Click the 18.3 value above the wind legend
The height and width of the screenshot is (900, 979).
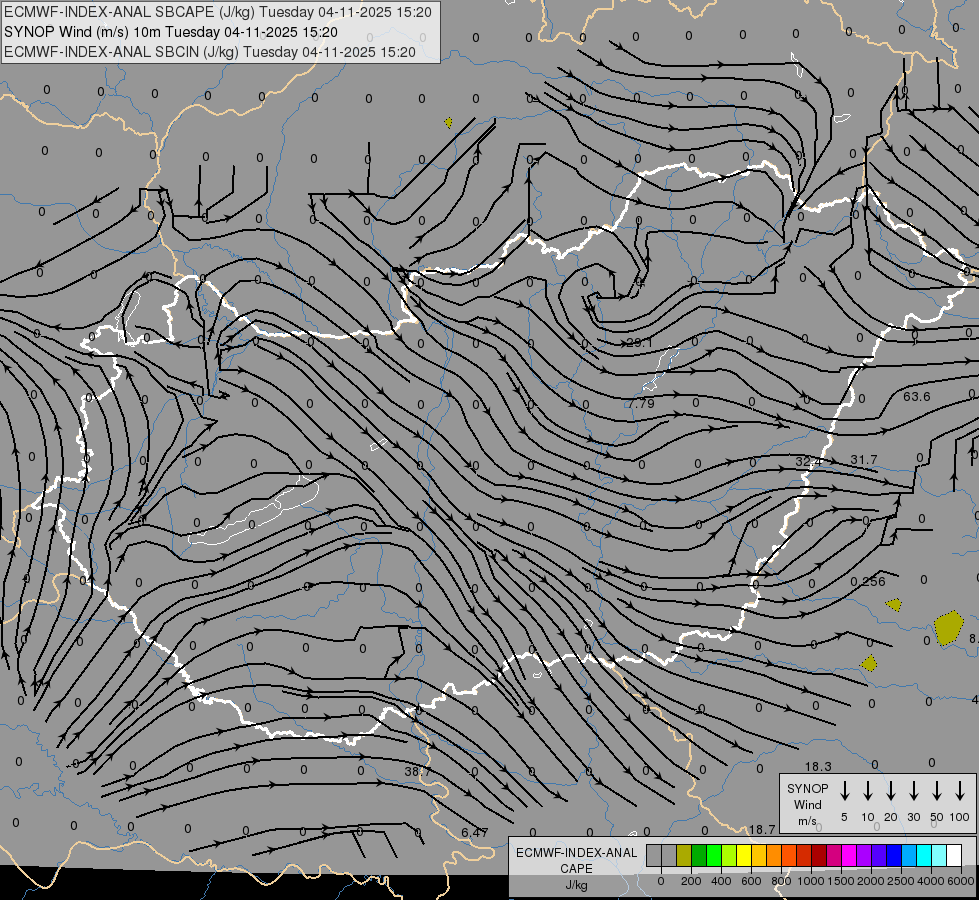pyautogui.click(x=818, y=766)
